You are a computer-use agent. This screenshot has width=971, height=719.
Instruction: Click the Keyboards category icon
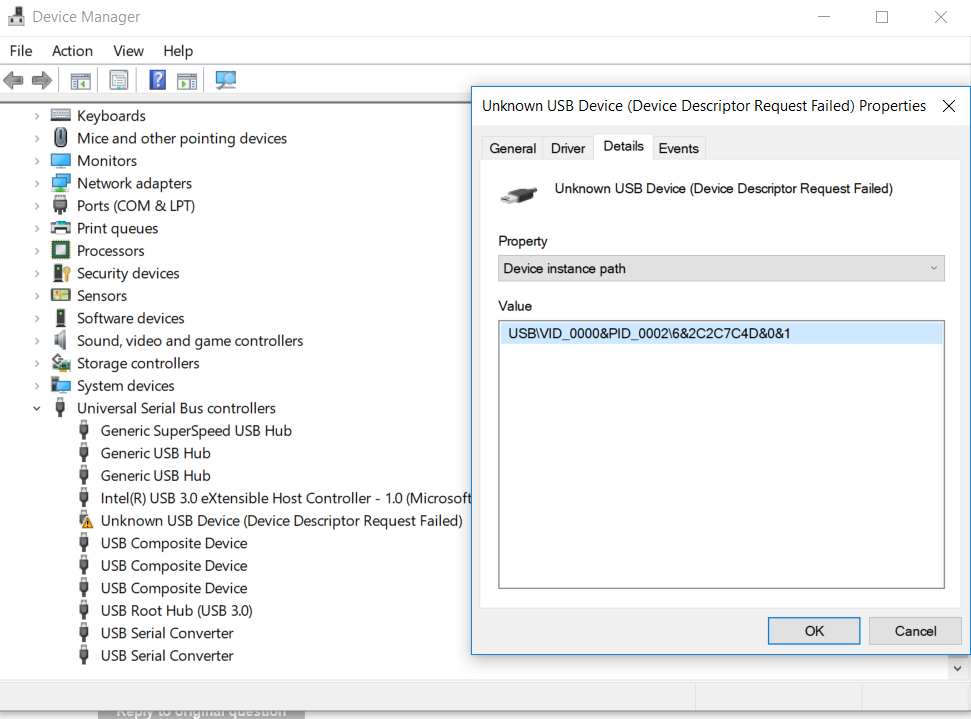coord(61,115)
